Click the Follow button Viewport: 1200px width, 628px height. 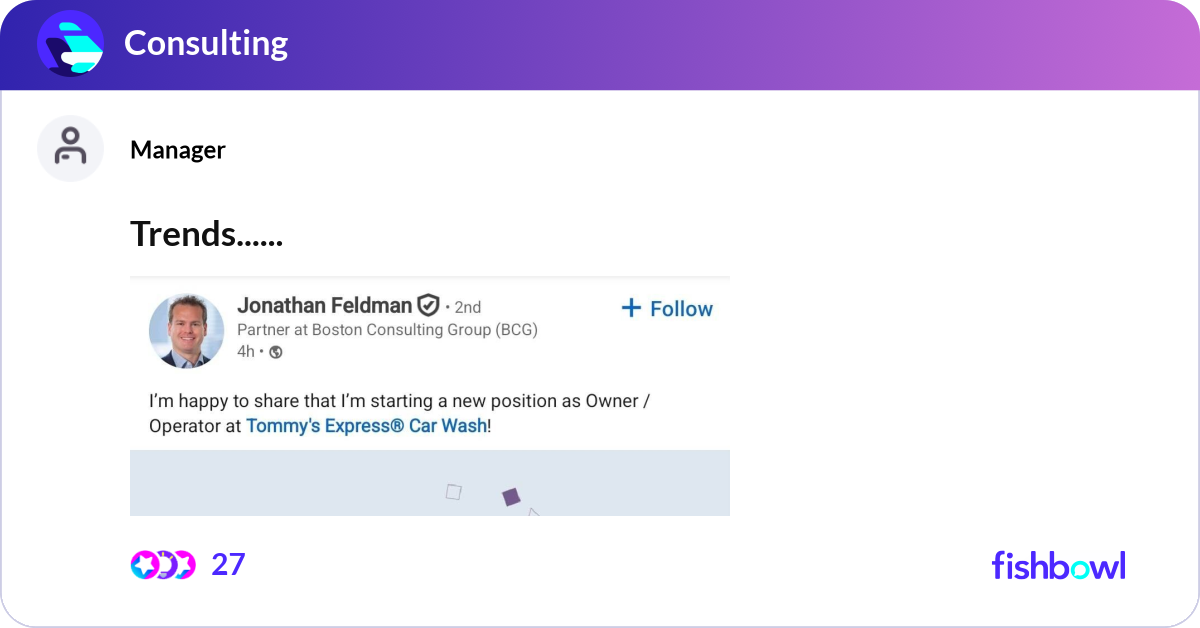point(665,308)
